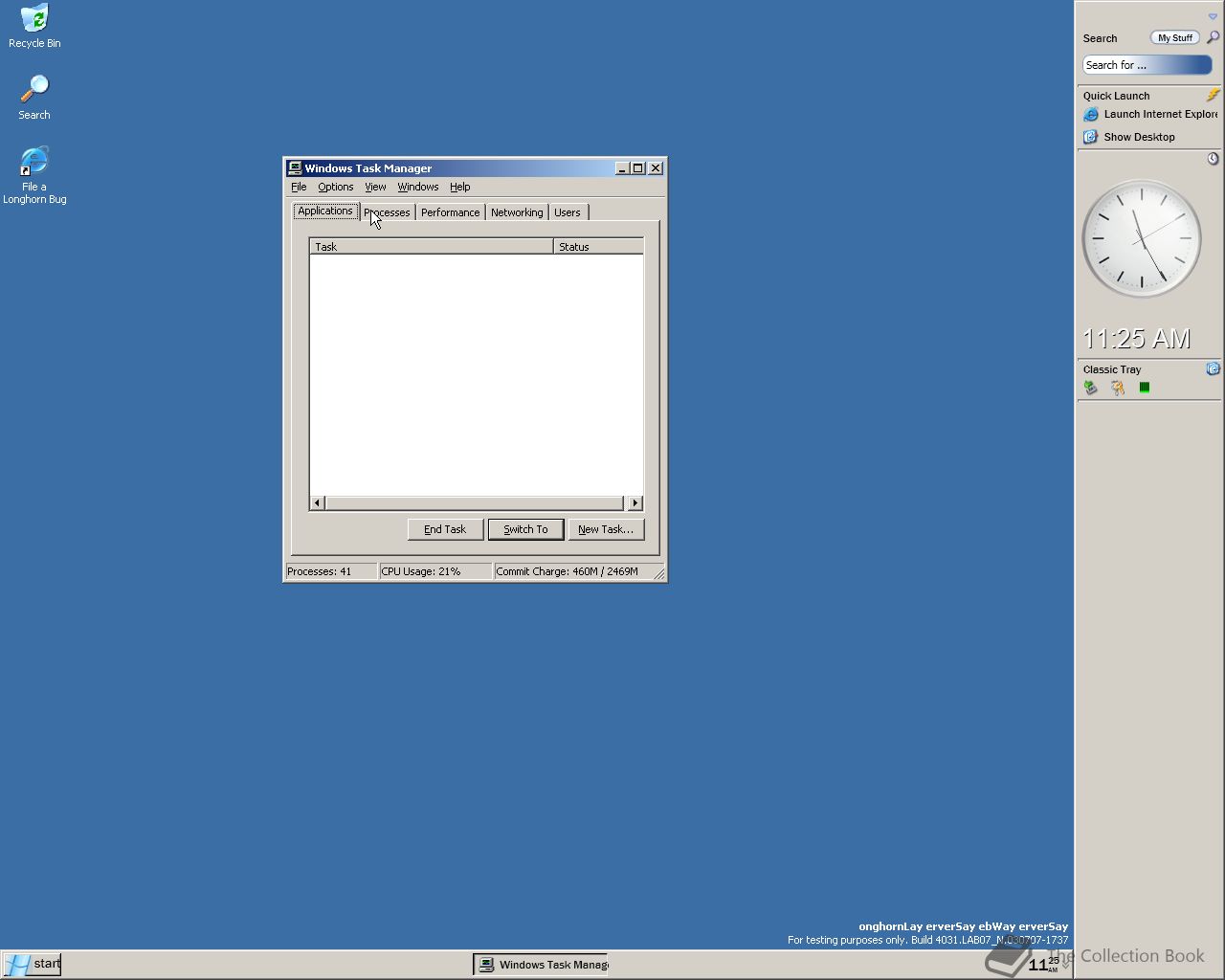Image resolution: width=1225 pixels, height=980 pixels.
Task: Click the New Task... button
Action: 606,529
